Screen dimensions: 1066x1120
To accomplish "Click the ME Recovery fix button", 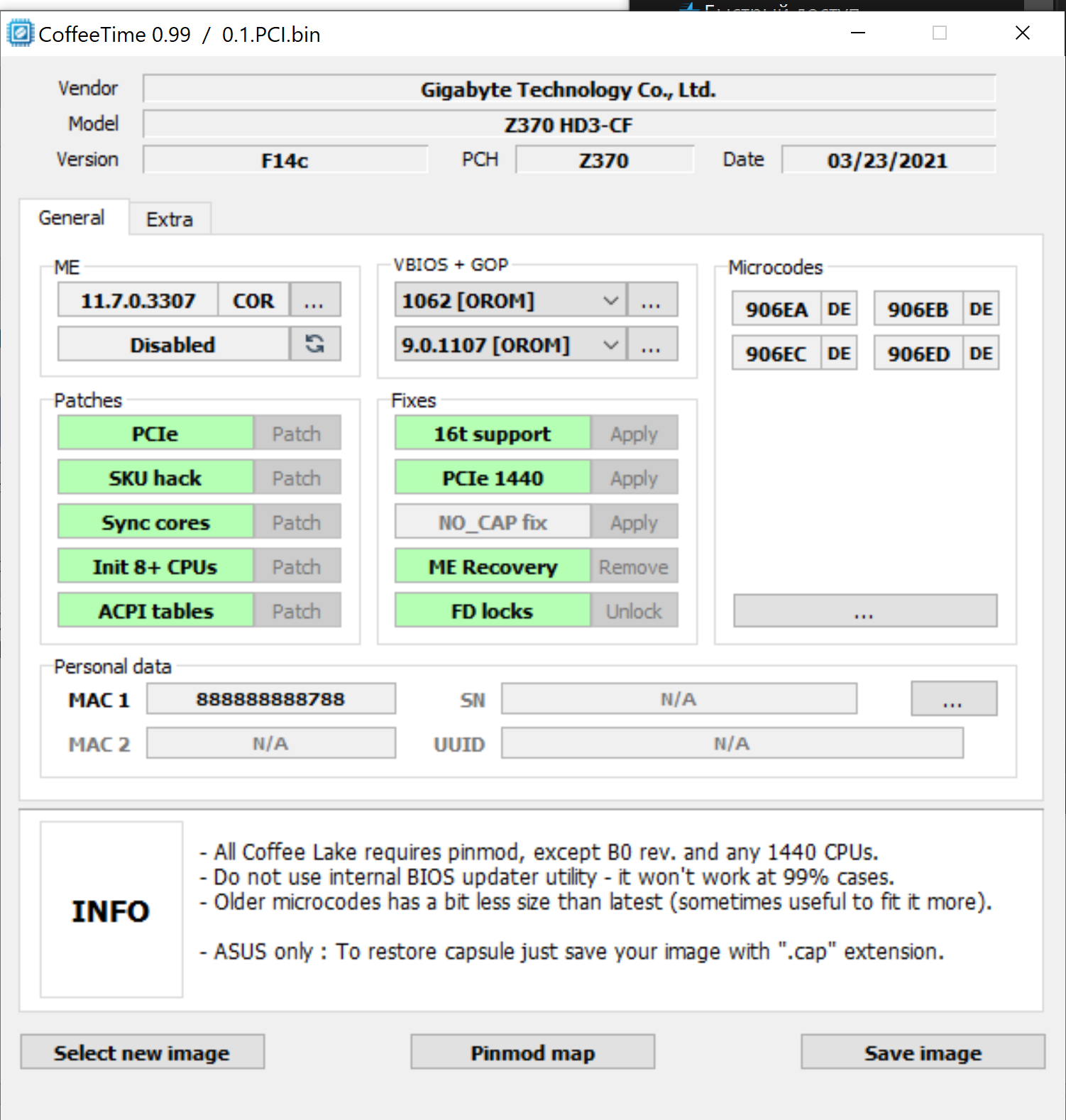I will point(493,566).
